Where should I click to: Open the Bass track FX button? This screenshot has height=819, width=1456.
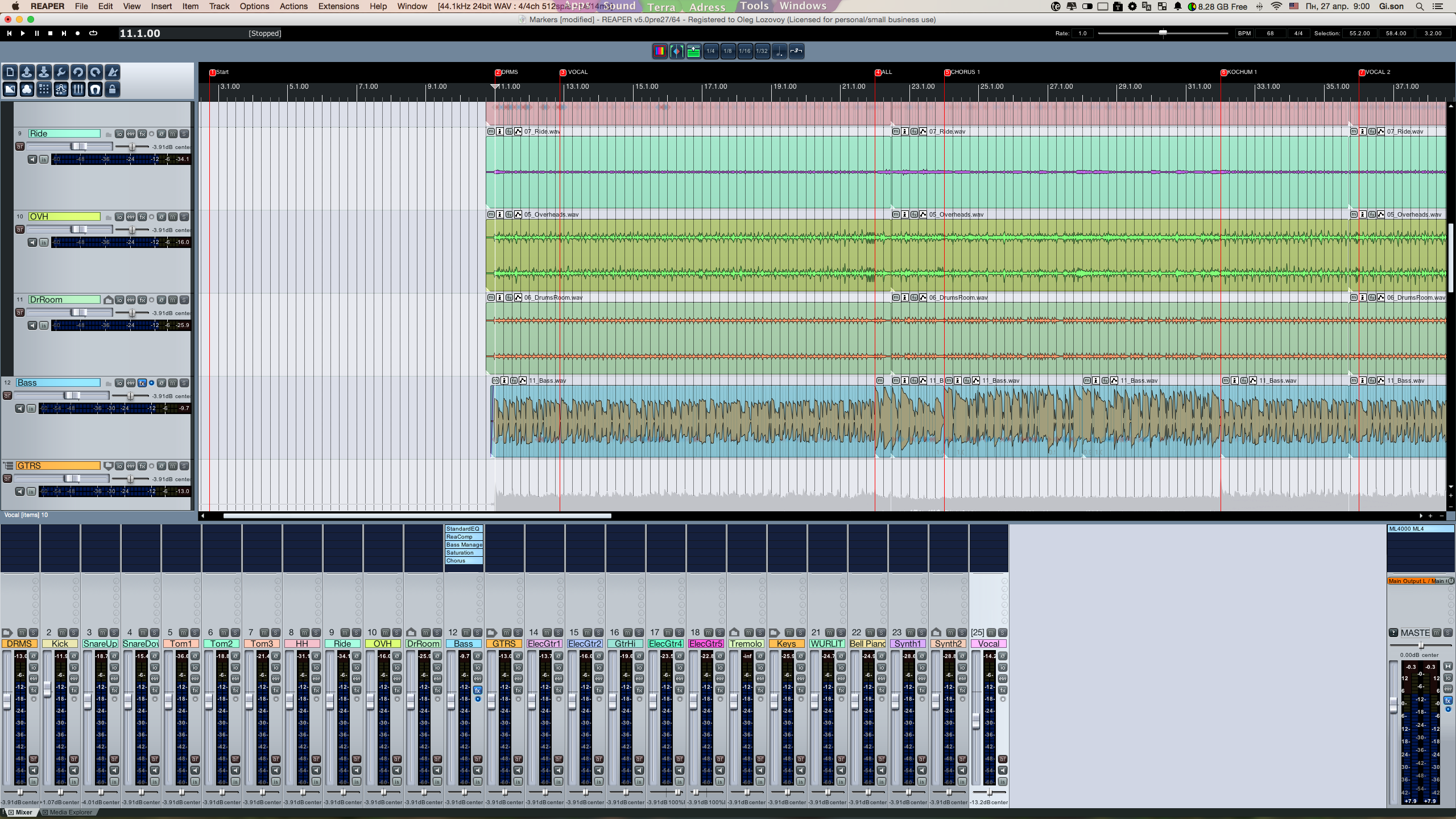click(142, 383)
